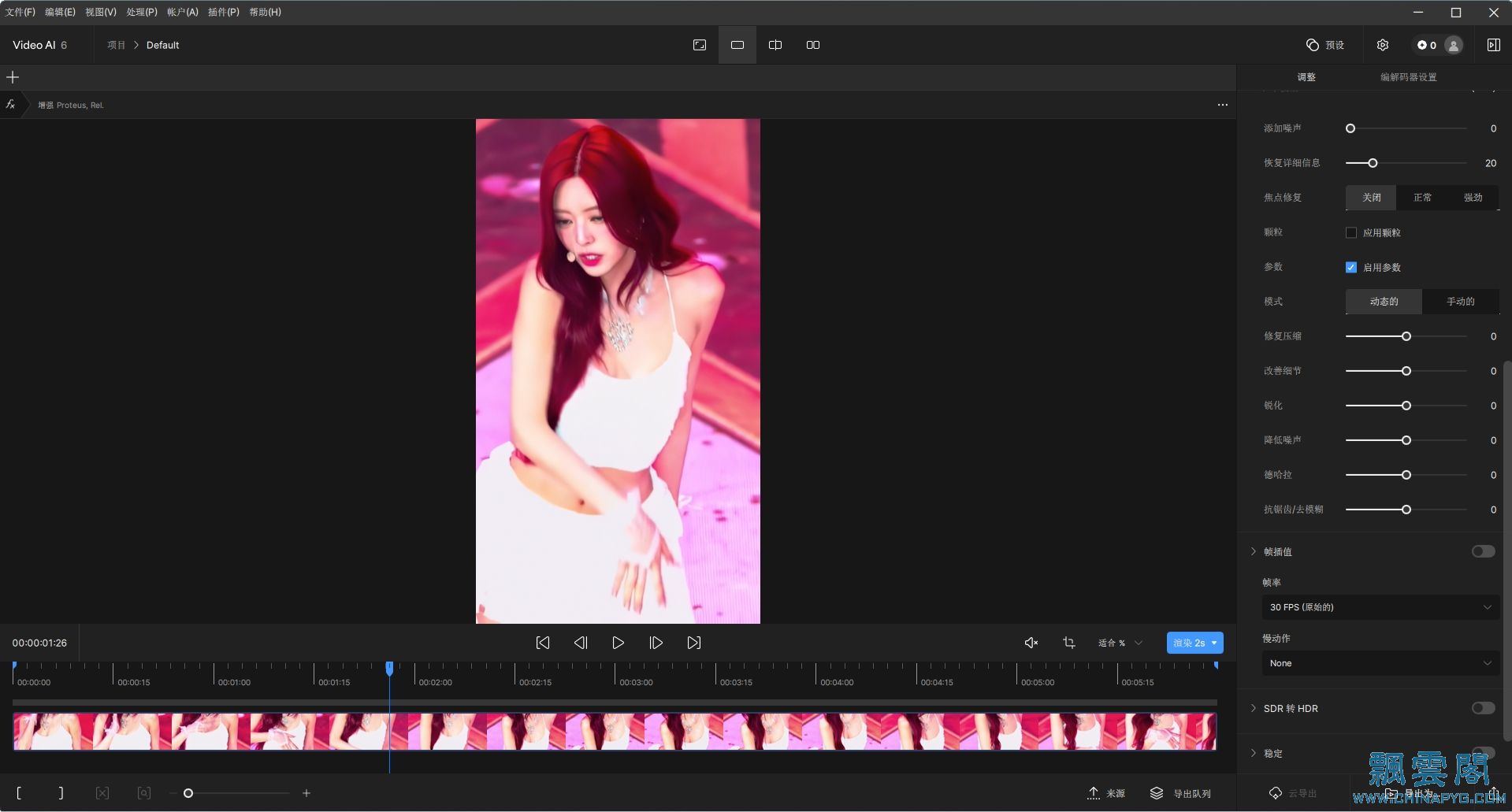Image resolution: width=1512 pixels, height=812 pixels.
Task: Open the three-dot options menu above preview
Action: tap(1222, 105)
